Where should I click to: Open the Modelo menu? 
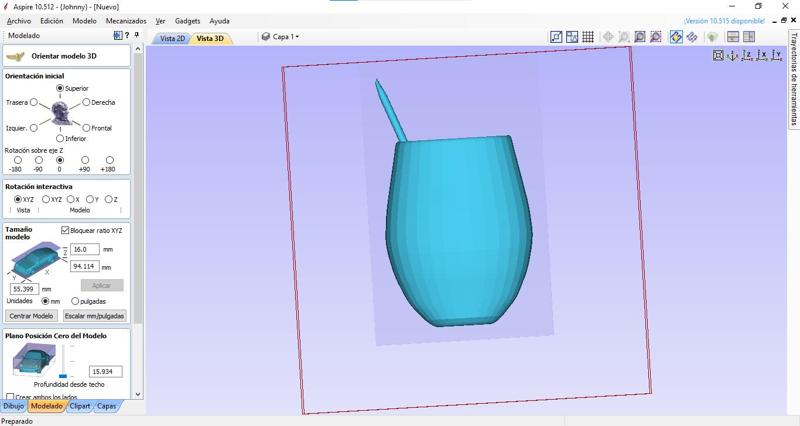pyautogui.click(x=84, y=21)
